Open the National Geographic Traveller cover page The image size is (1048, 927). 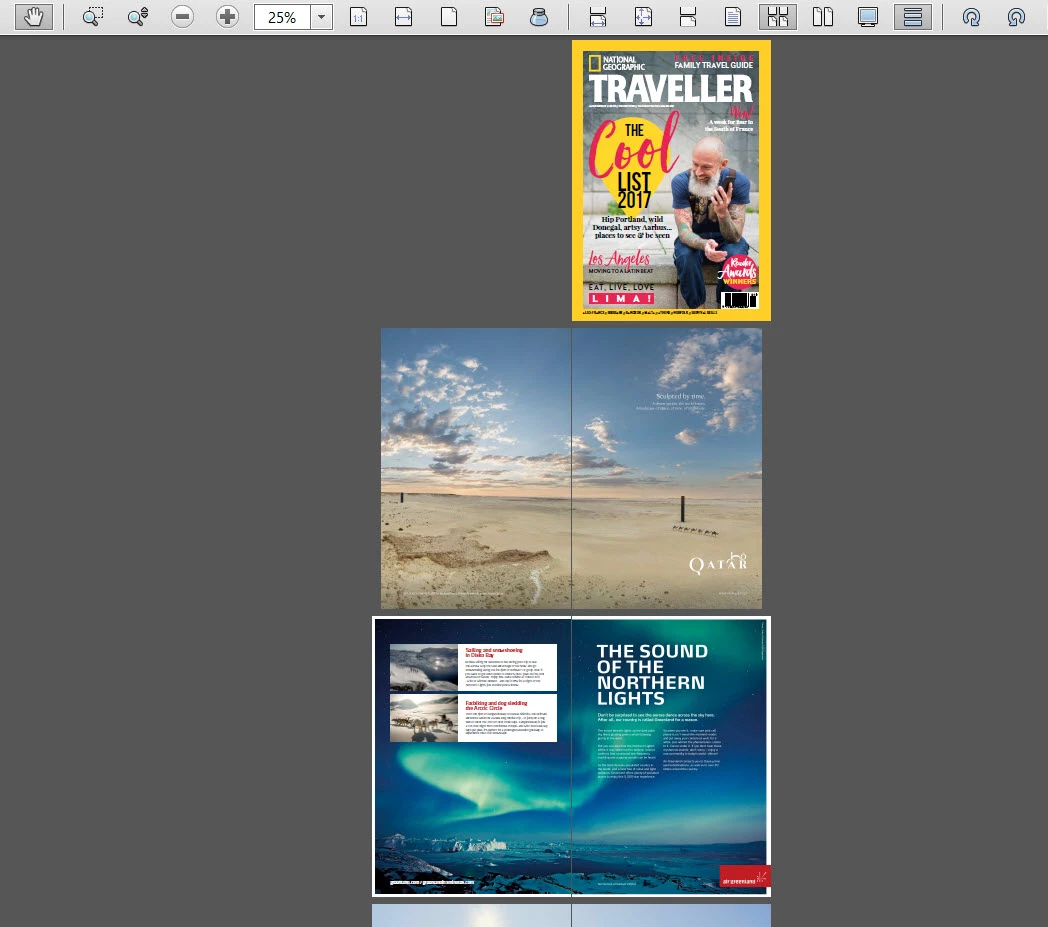[671, 180]
